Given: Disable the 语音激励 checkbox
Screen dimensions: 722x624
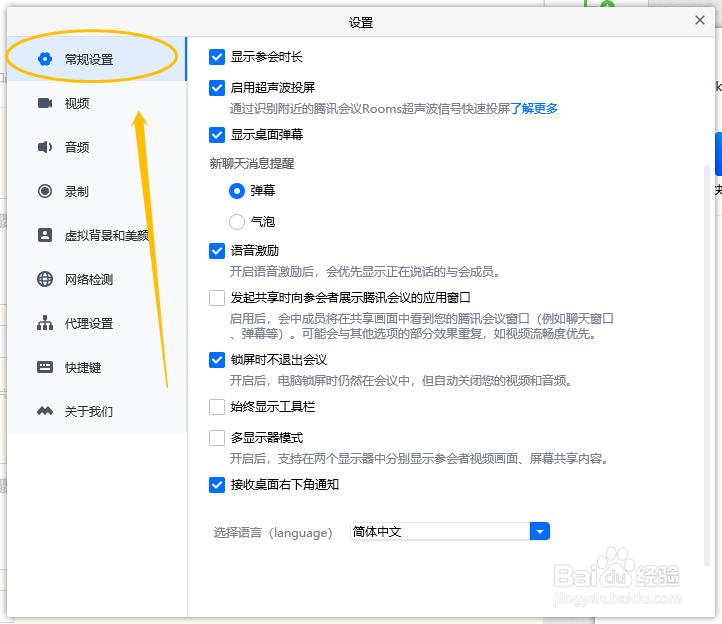Looking at the screenshot, I should point(217,251).
